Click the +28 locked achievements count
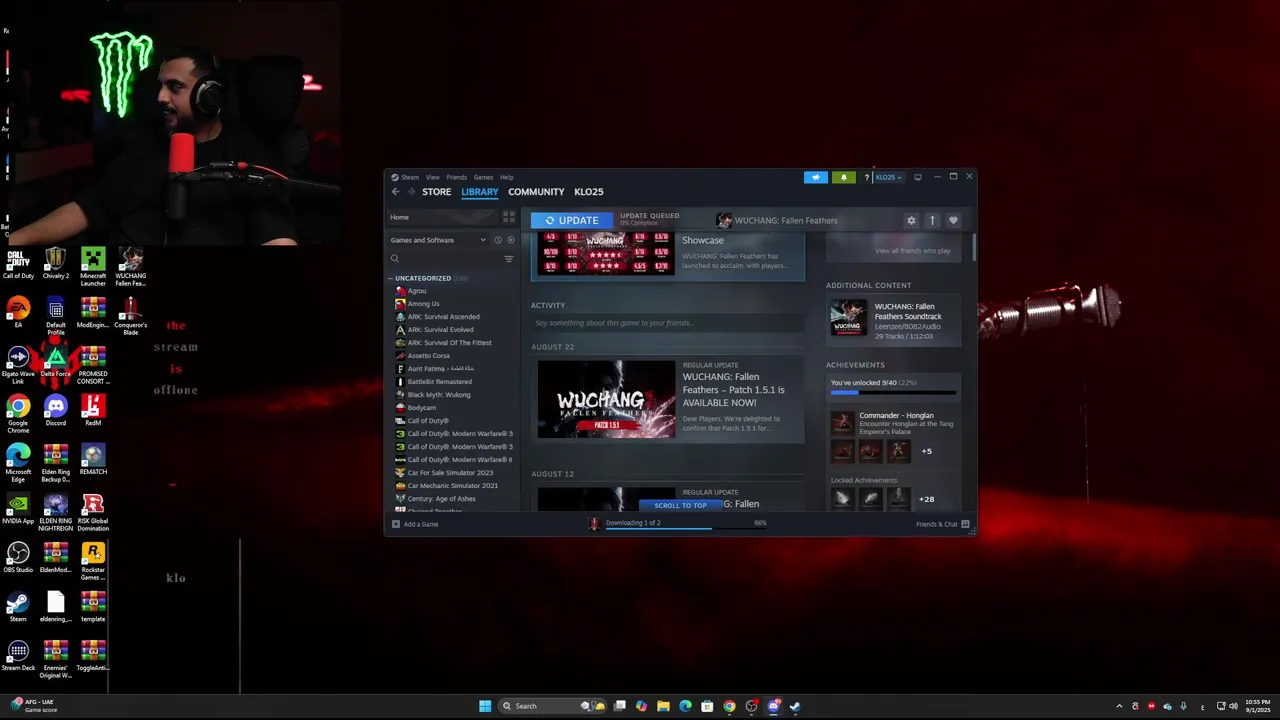The width and height of the screenshot is (1280, 720). pos(926,499)
